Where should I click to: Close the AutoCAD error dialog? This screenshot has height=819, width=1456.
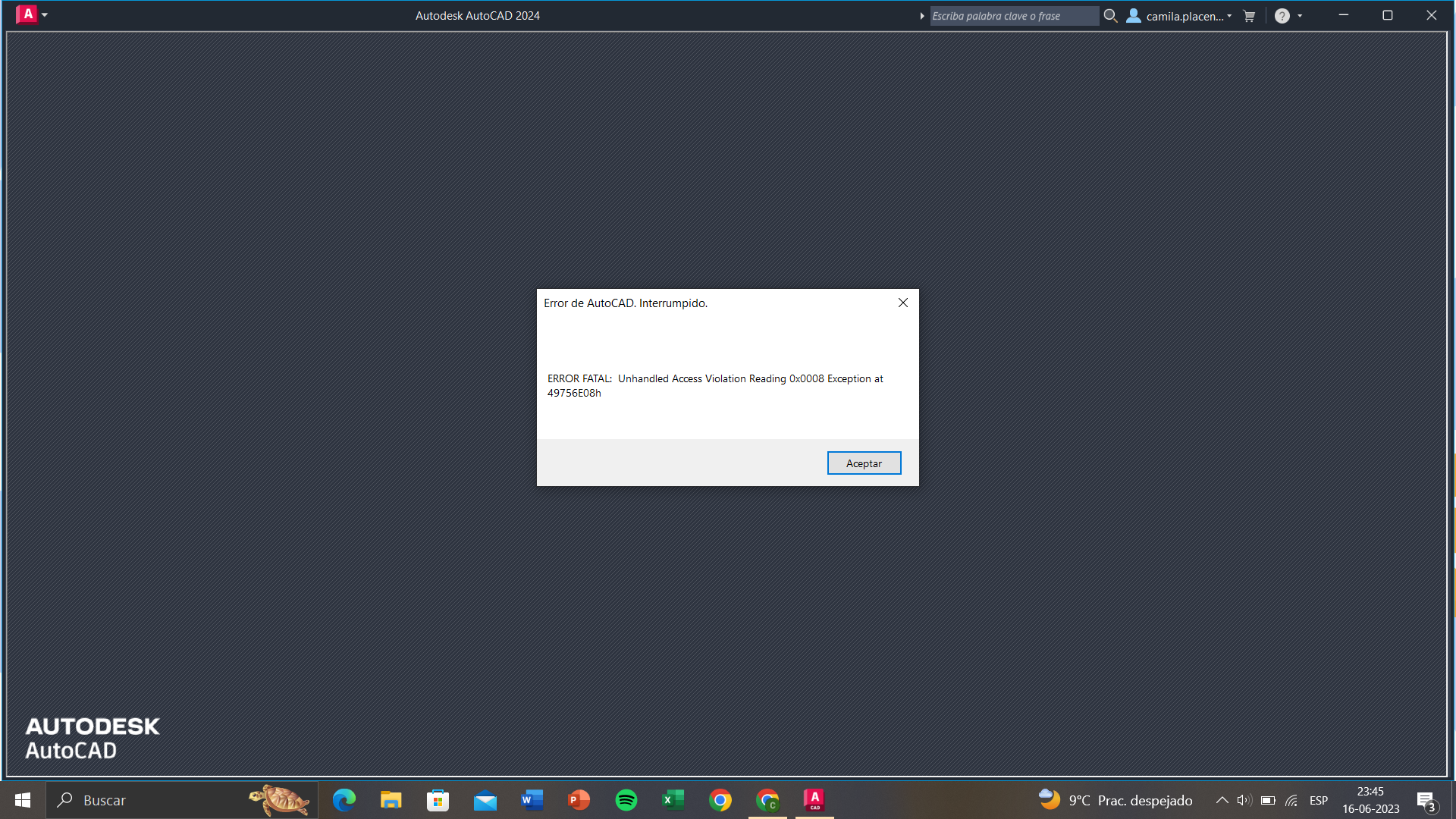click(902, 302)
